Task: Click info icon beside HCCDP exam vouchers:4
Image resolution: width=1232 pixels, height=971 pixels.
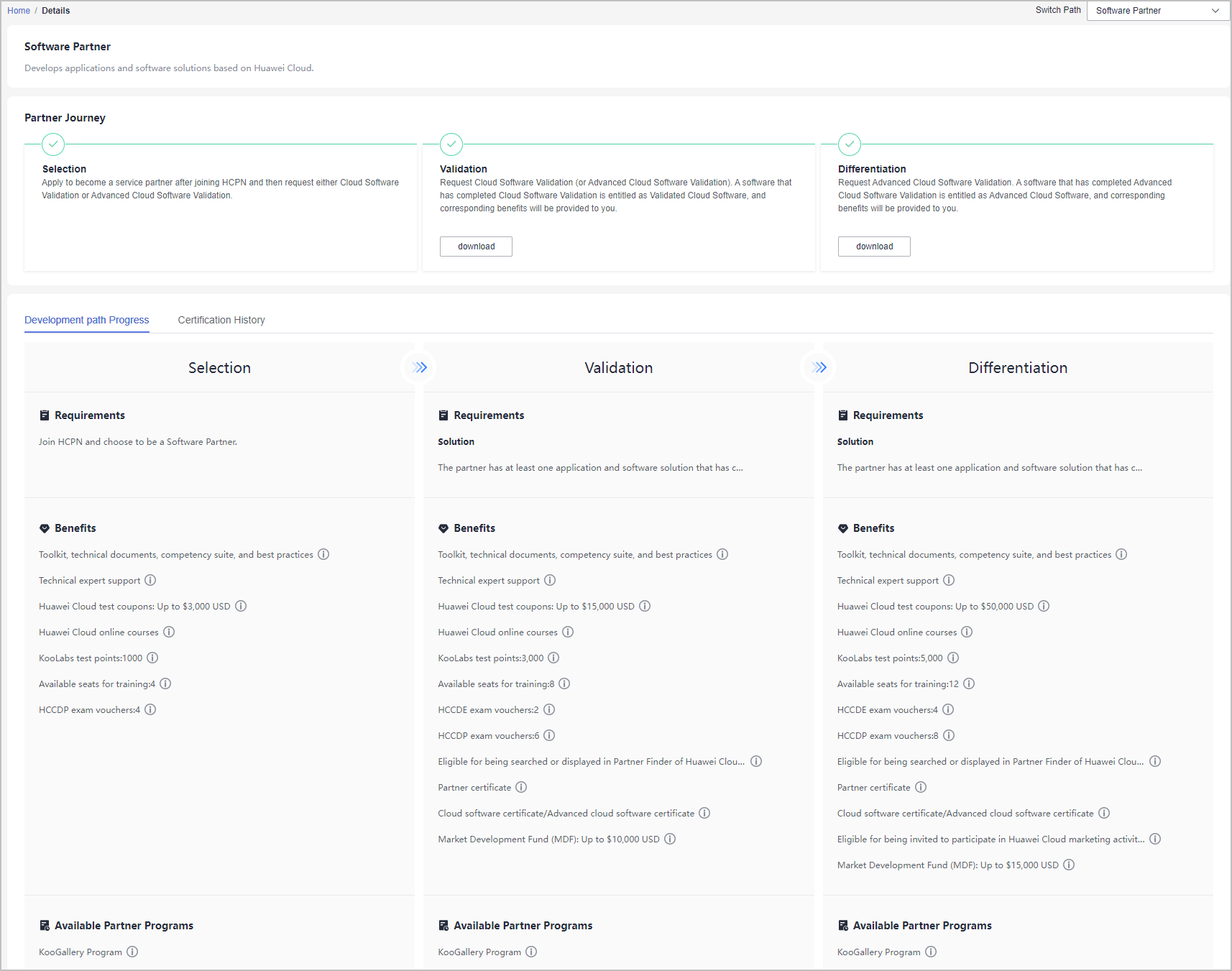Action: (x=150, y=709)
